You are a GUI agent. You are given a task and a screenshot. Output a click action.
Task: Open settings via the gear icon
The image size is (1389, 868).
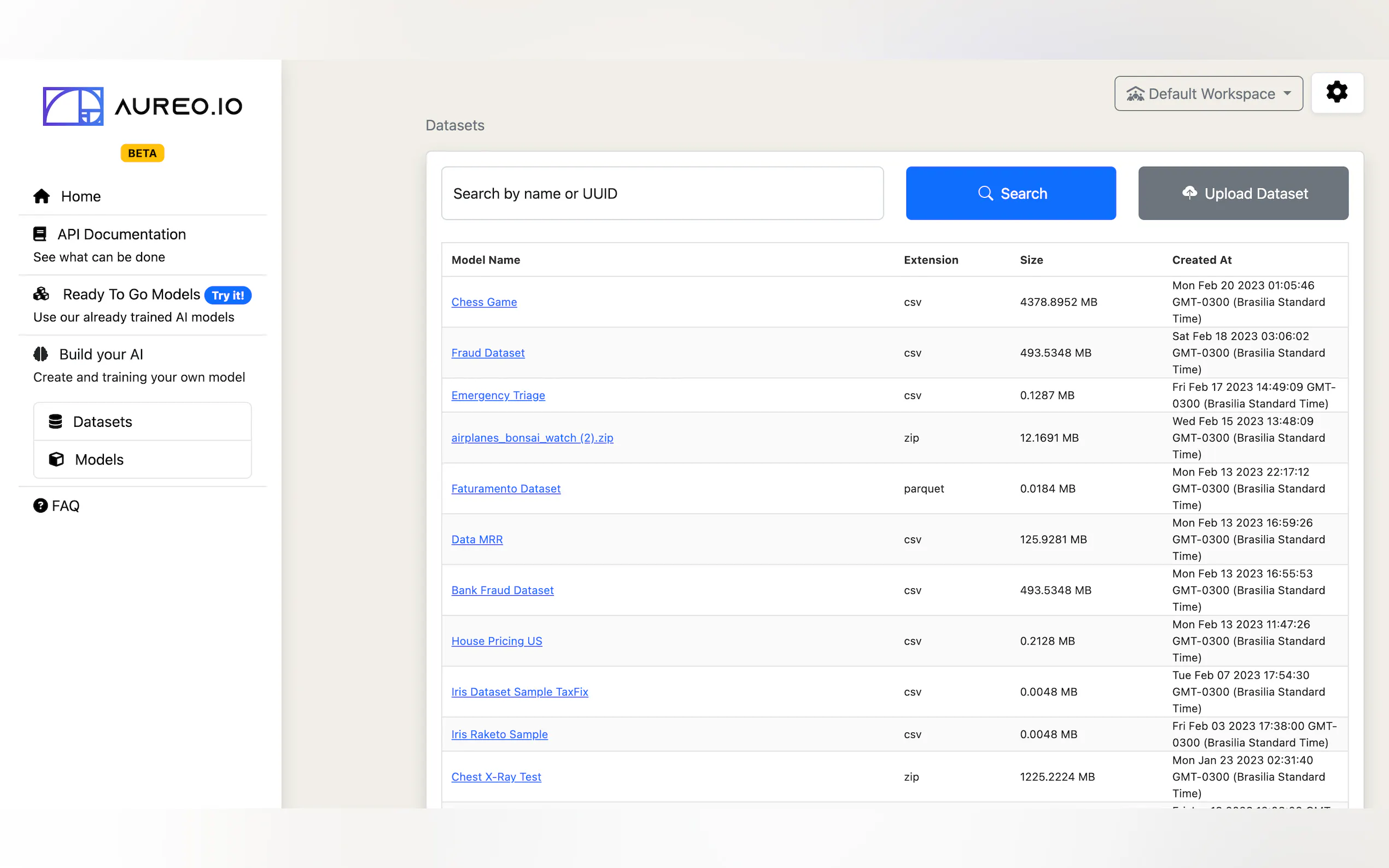(x=1337, y=92)
